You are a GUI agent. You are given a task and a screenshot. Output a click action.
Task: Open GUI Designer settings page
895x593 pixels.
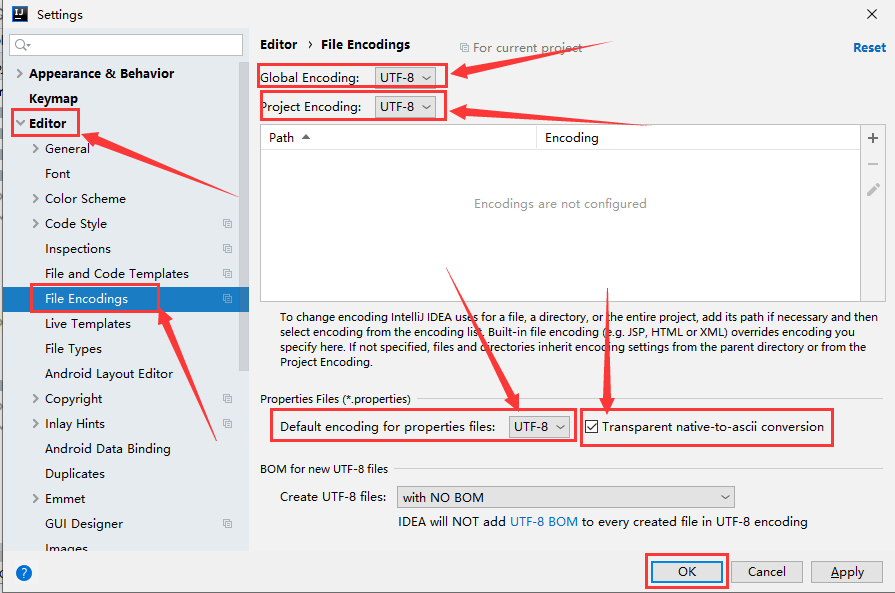tap(84, 523)
